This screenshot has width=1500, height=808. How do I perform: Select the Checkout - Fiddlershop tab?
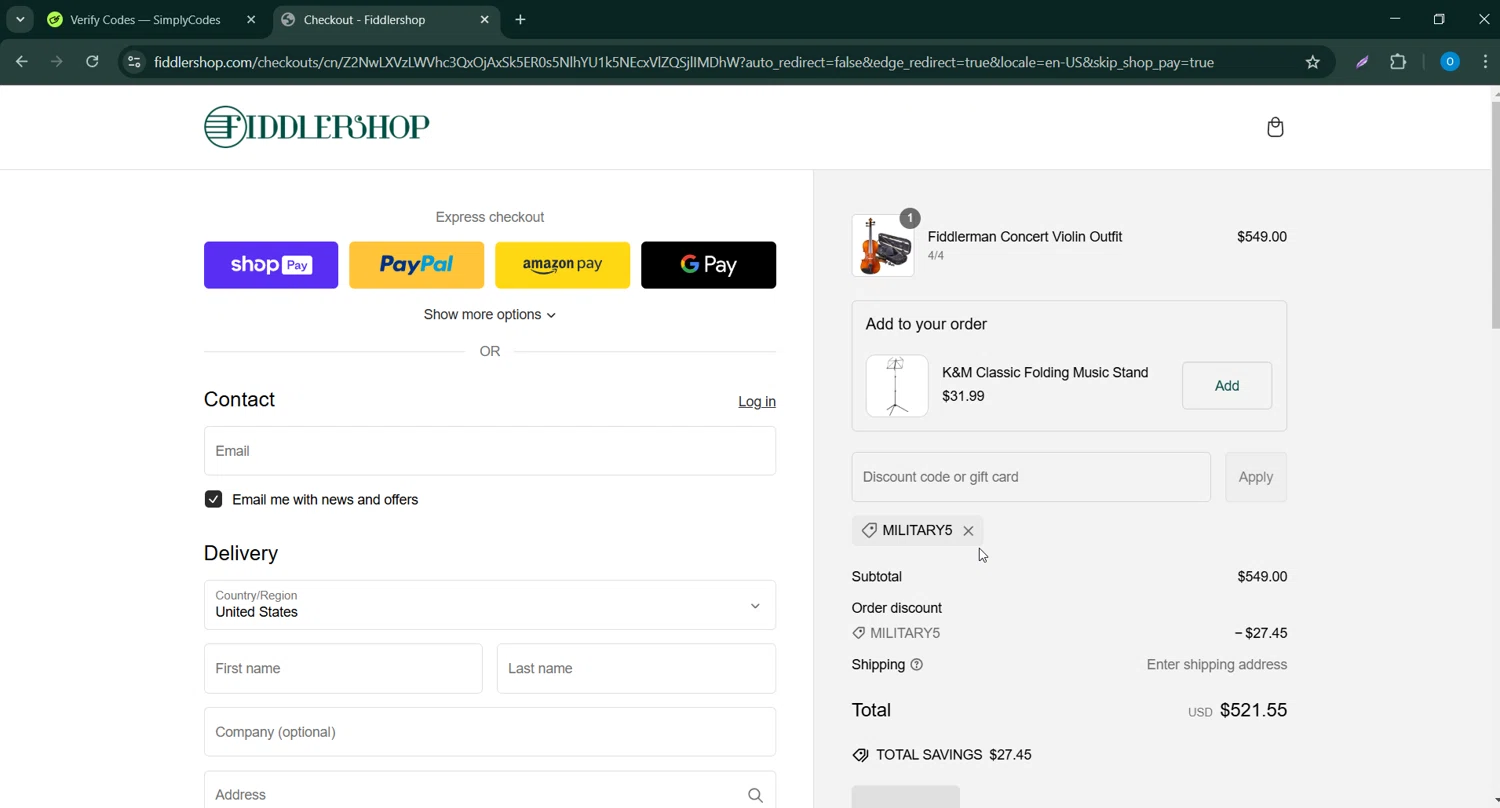[x=386, y=20]
